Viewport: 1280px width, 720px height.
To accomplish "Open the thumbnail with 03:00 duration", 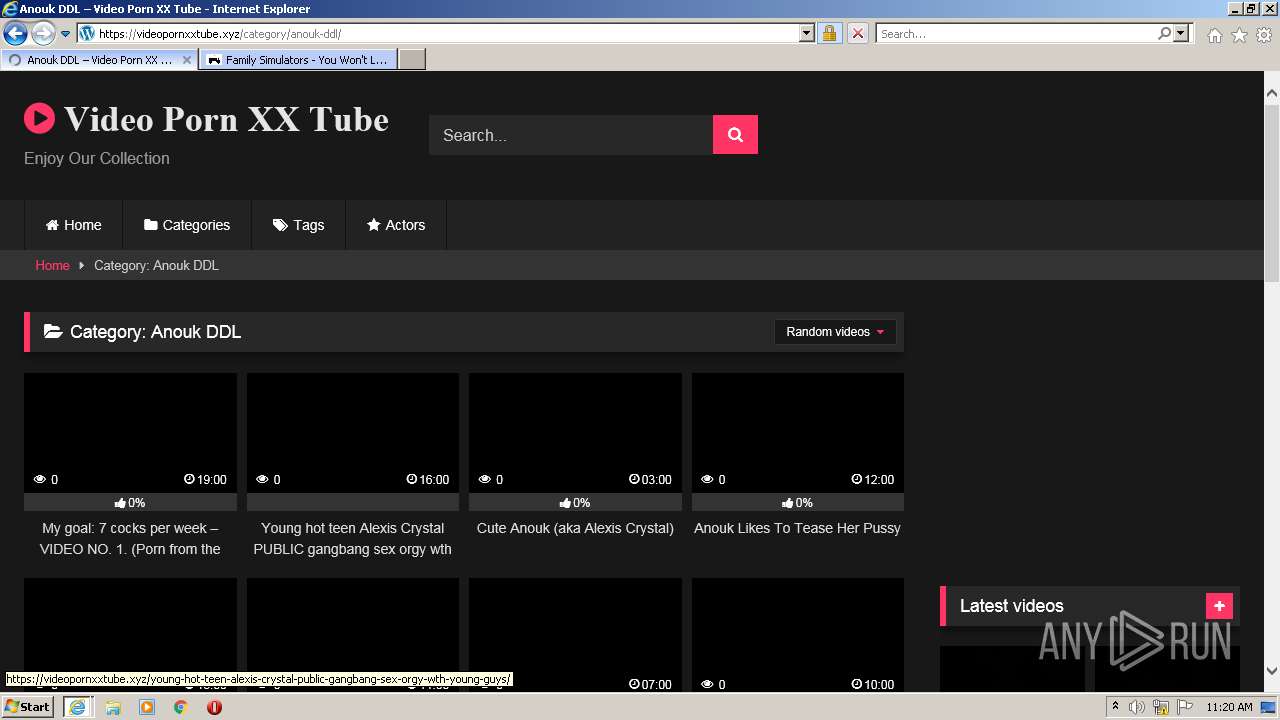I will (575, 433).
